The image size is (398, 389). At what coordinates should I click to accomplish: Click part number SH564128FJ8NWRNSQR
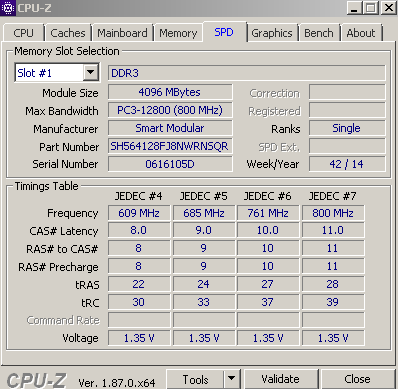point(170,146)
